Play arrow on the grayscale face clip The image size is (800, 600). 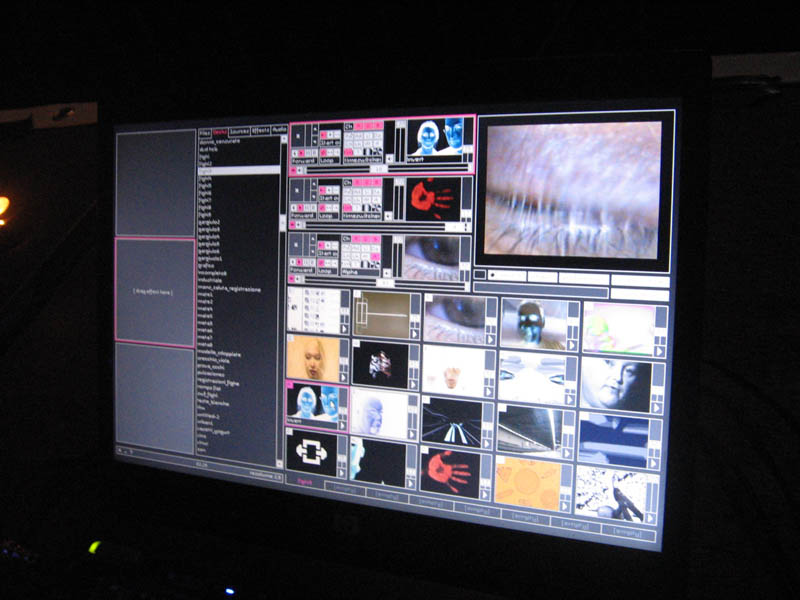(657, 407)
